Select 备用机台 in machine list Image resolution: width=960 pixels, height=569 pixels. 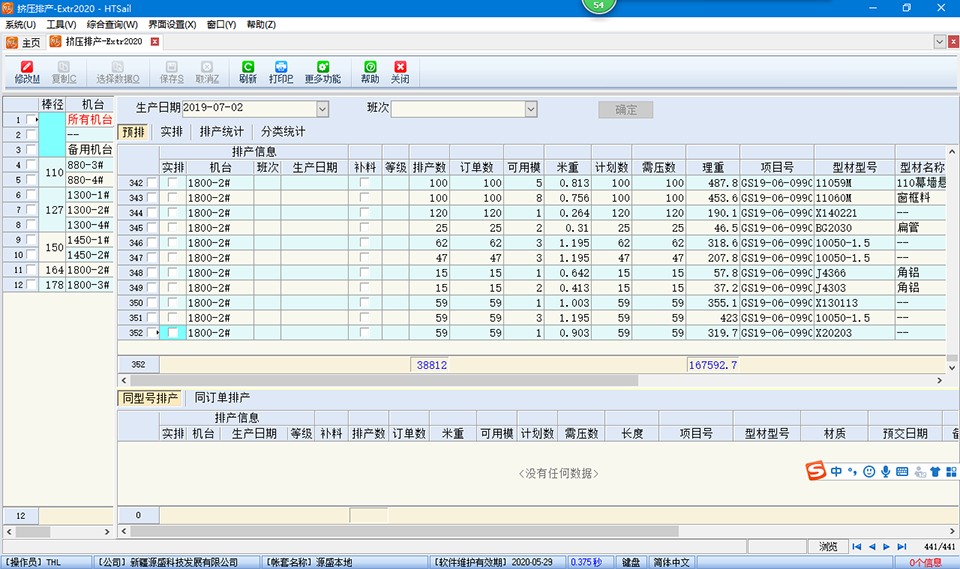coord(89,149)
